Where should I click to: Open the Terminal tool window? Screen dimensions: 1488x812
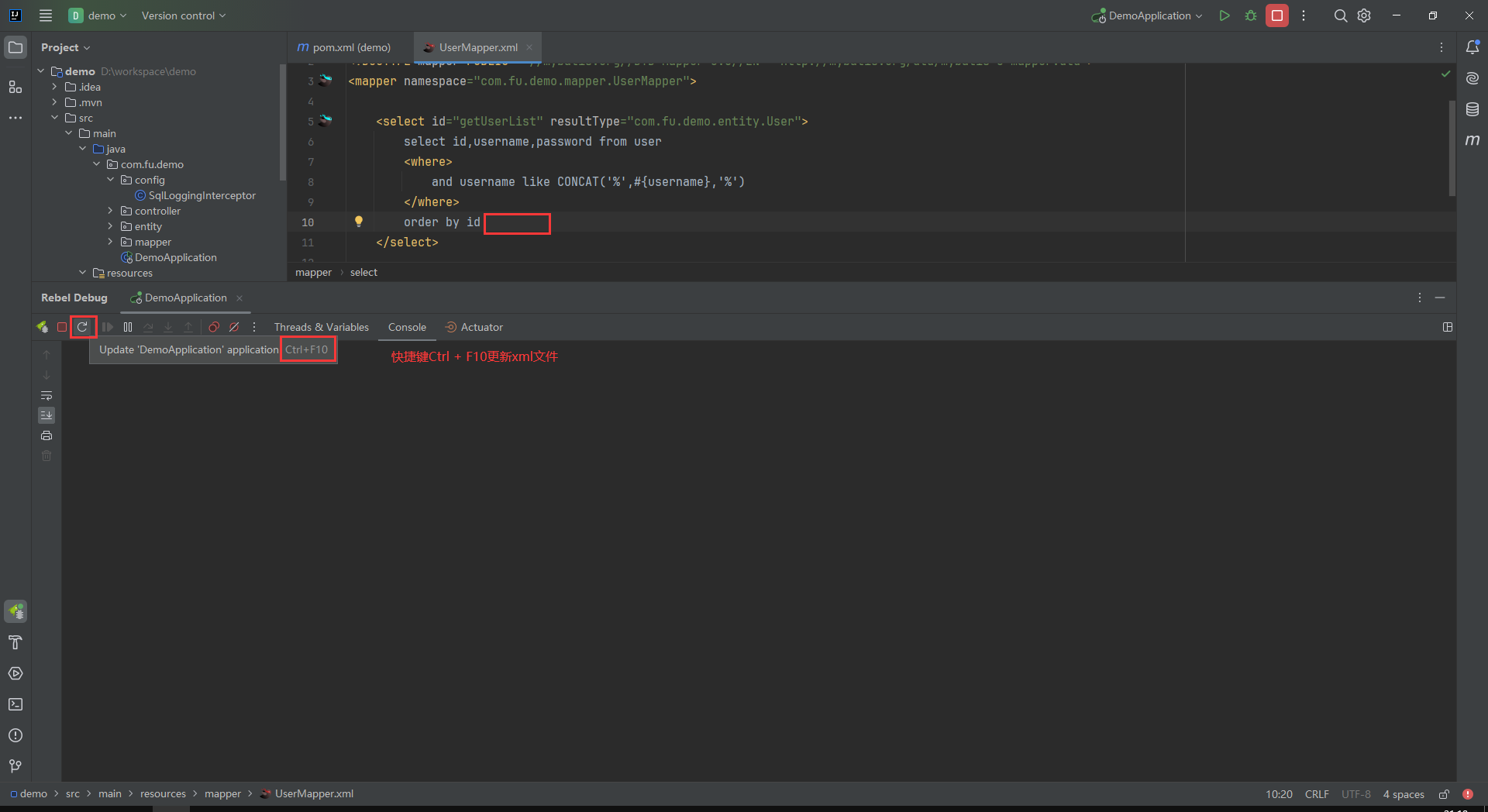pyautogui.click(x=15, y=704)
